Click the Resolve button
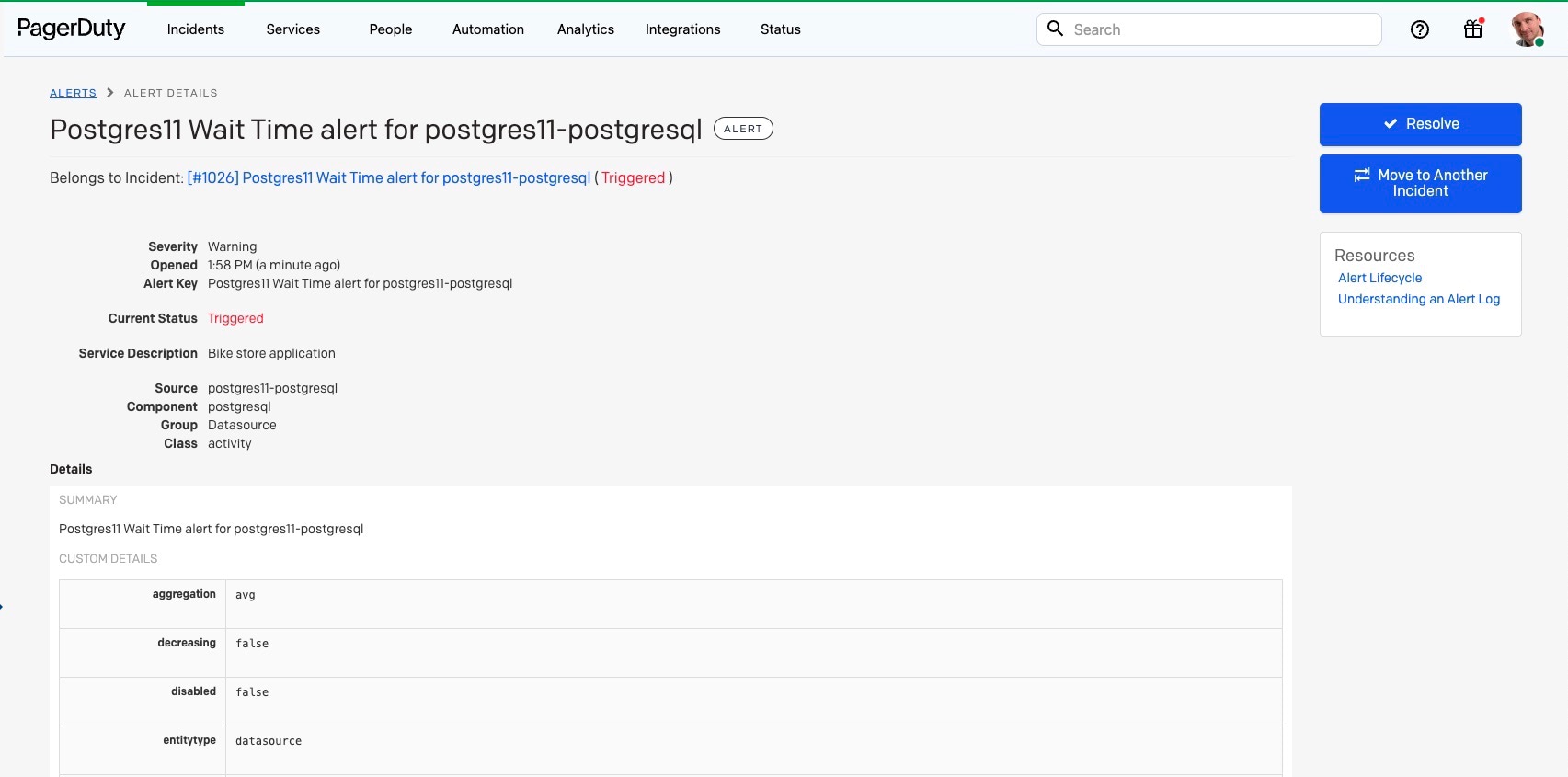Image resolution: width=1568 pixels, height=777 pixels. (x=1420, y=124)
